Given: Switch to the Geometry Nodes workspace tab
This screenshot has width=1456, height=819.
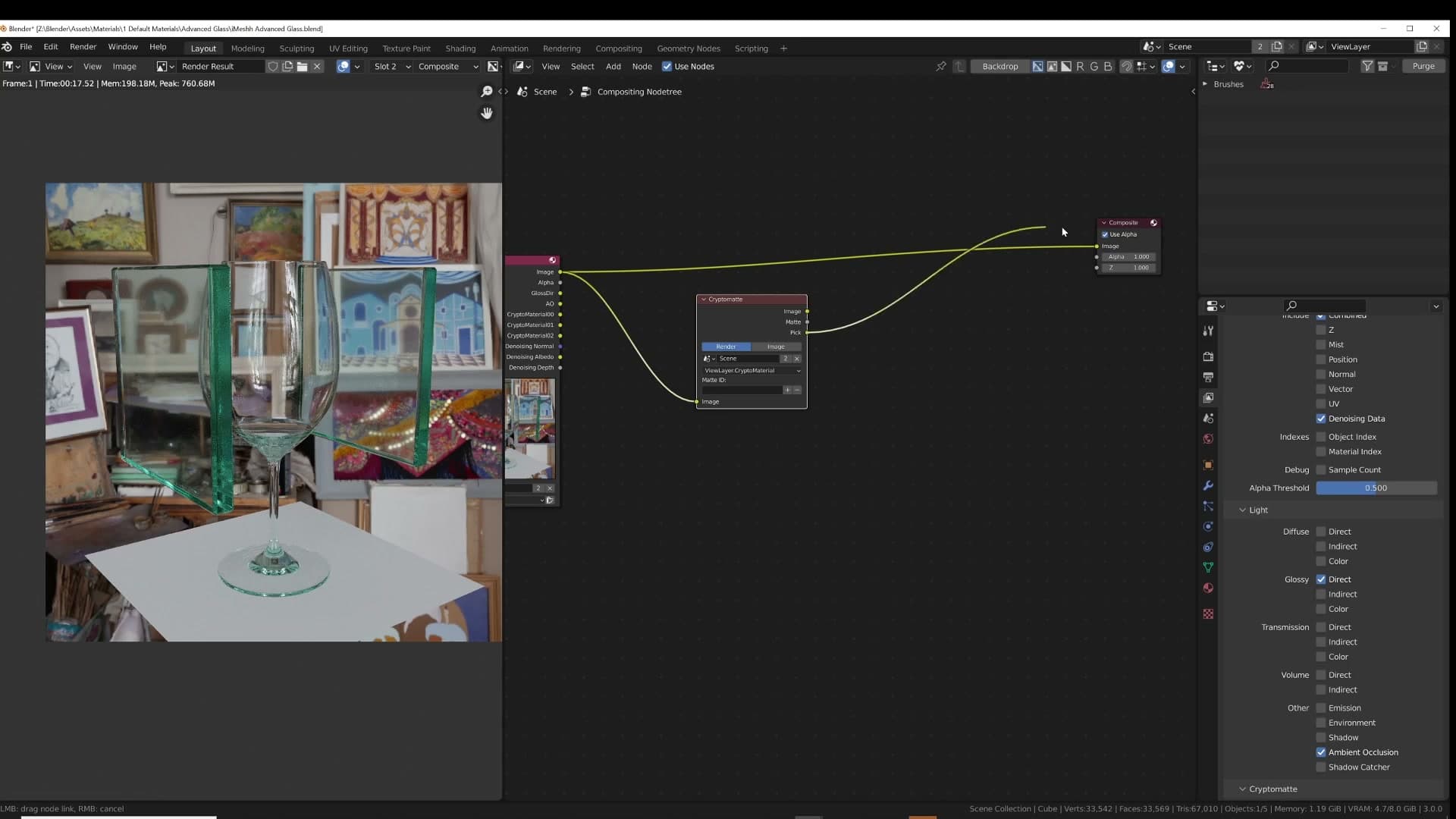Looking at the screenshot, I should [688, 49].
